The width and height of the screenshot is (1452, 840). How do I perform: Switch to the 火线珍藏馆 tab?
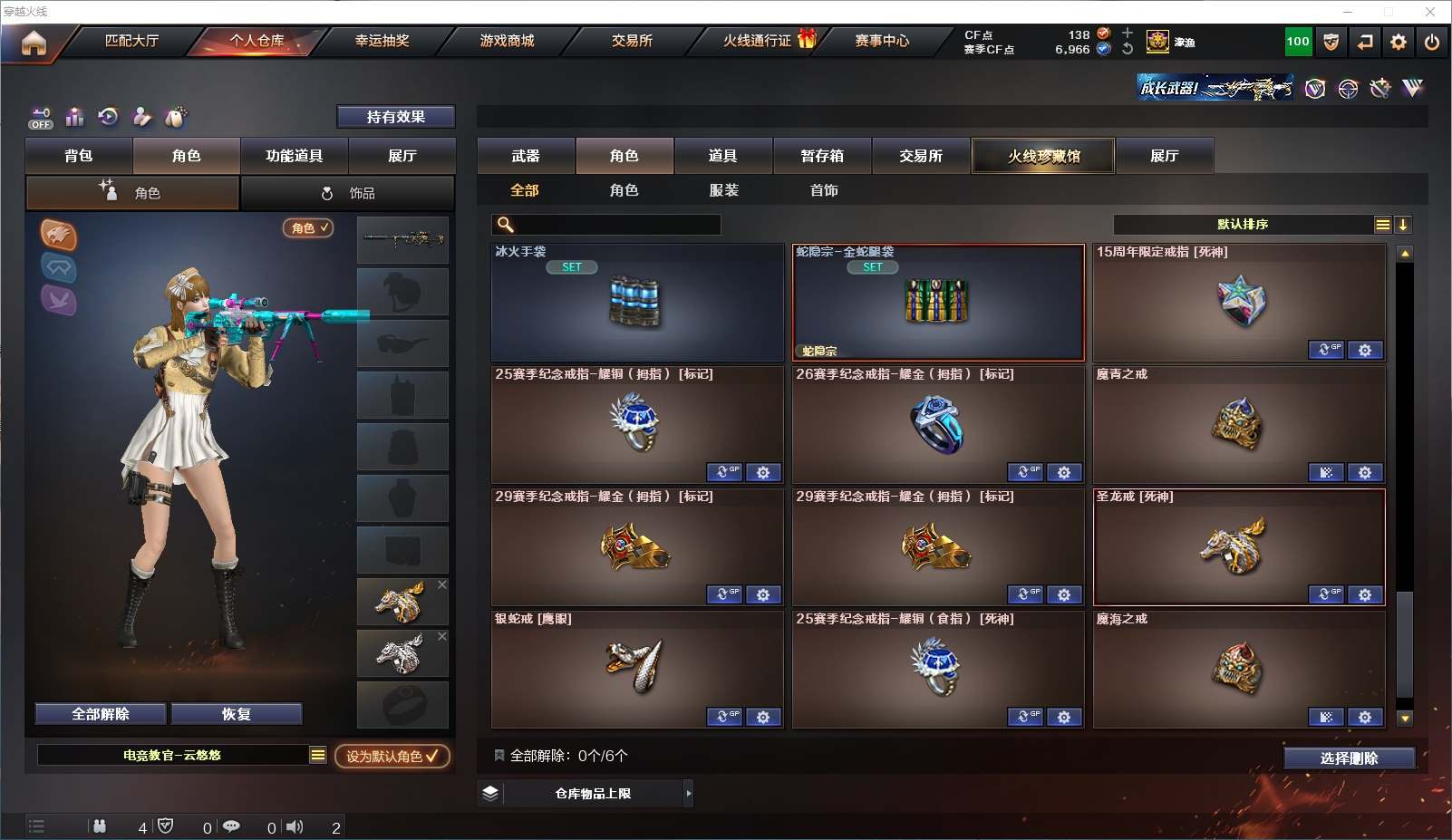point(1044,156)
